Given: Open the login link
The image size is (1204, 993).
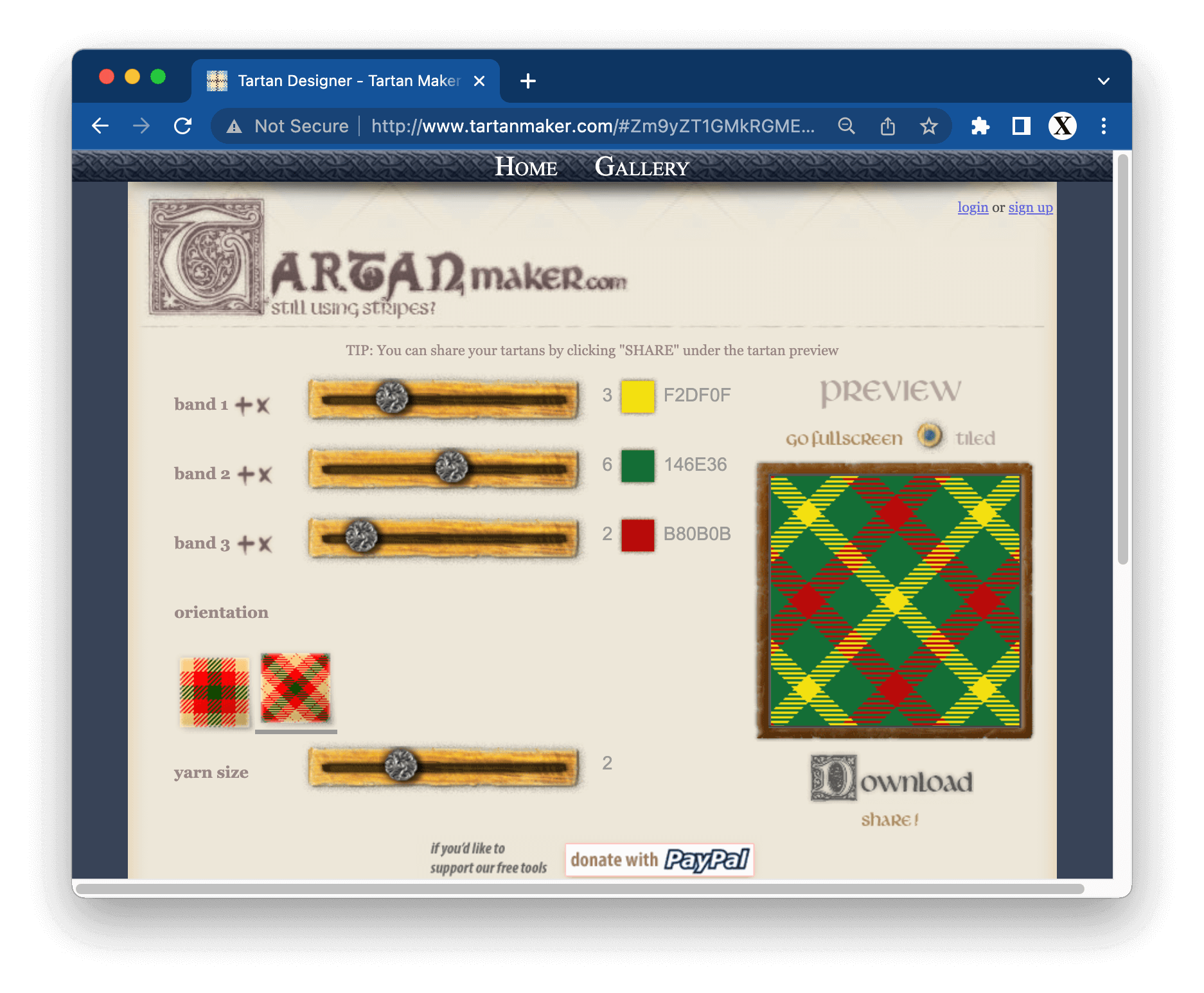Looking at the screenshot, I should click(x=973, y=207).
